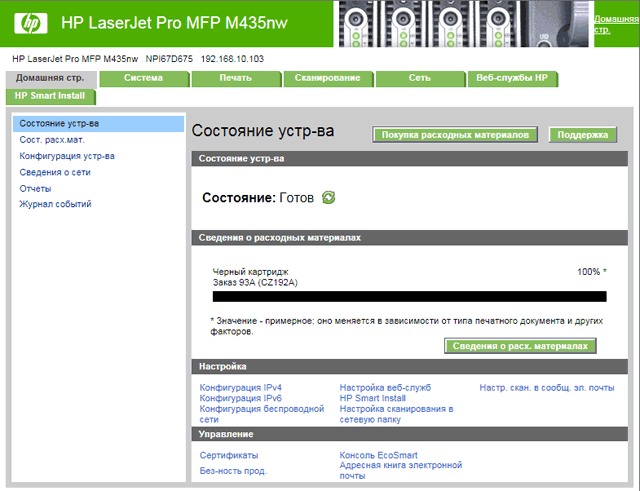Open Отчеты in sidebar

coord(36,189)
